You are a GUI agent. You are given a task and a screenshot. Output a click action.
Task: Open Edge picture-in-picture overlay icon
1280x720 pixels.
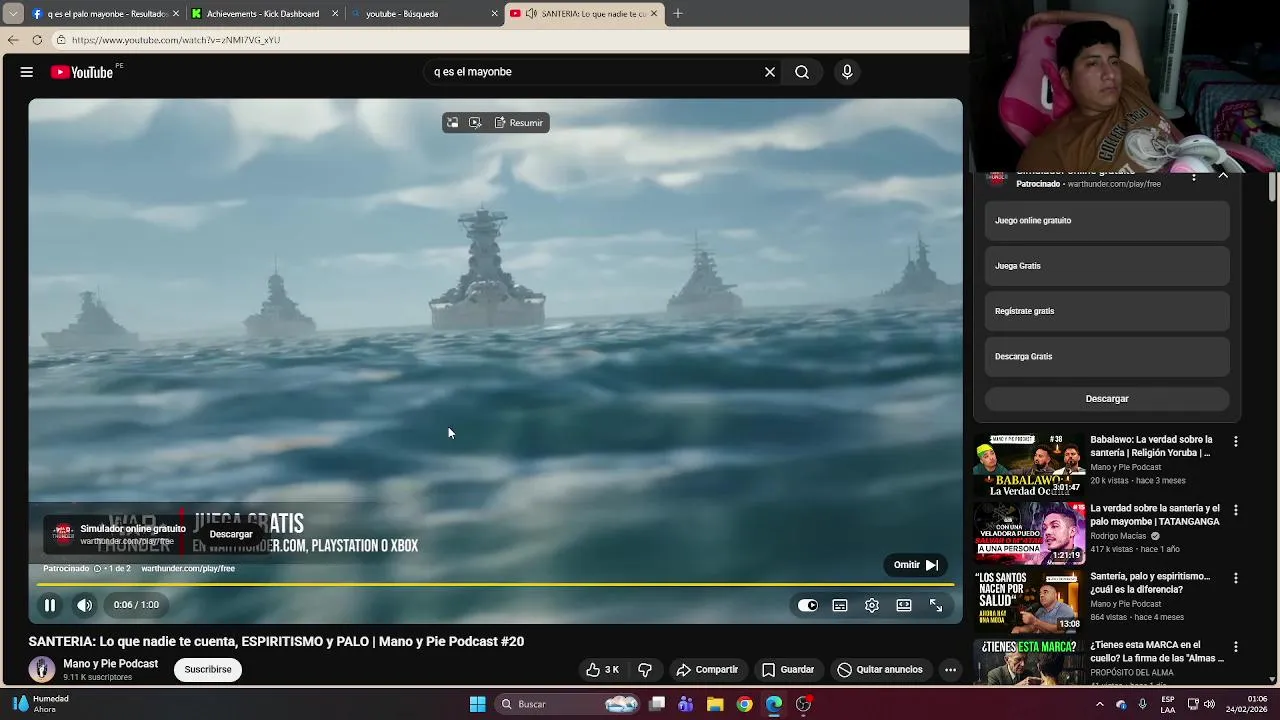click(452, 123)
